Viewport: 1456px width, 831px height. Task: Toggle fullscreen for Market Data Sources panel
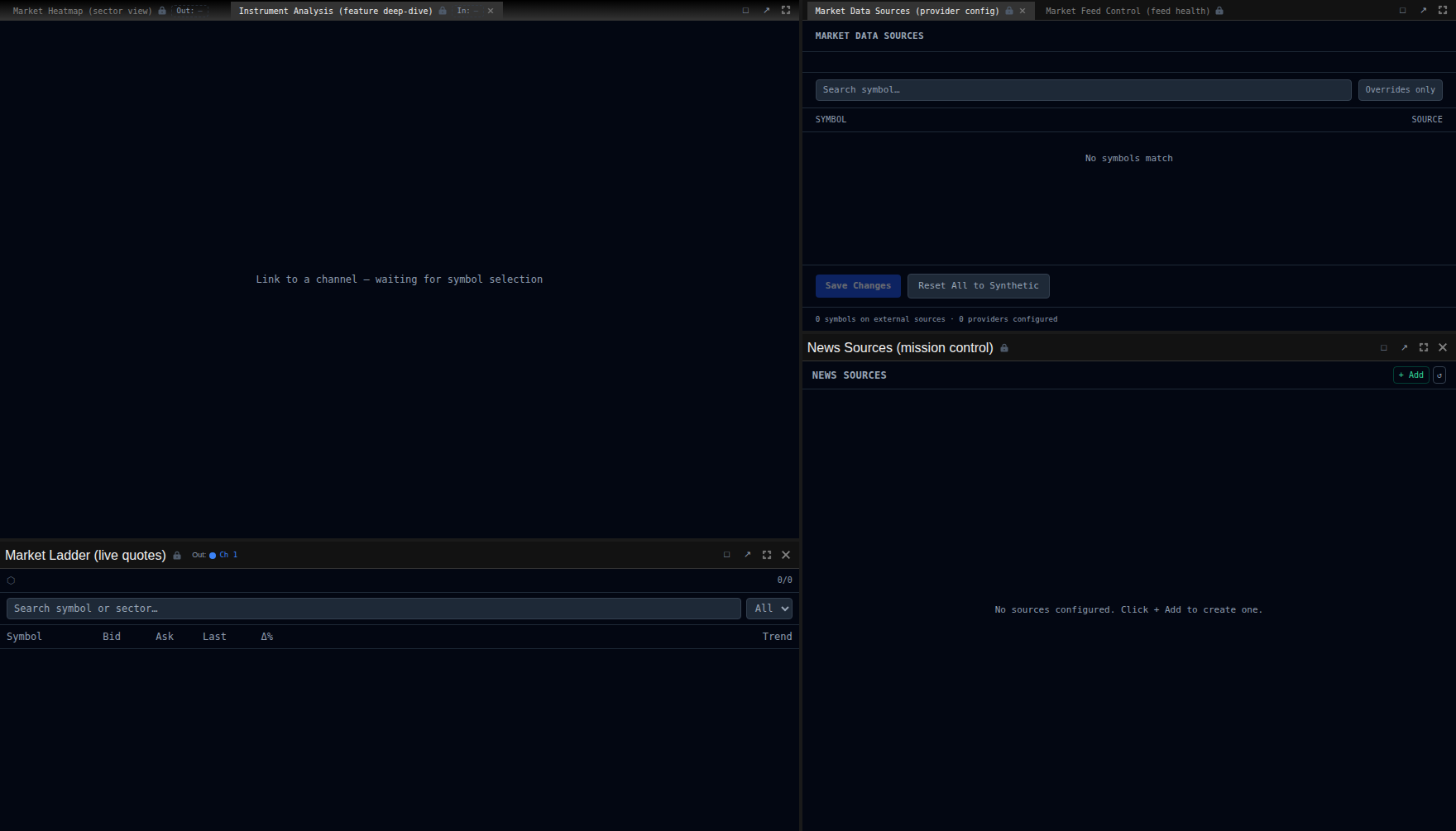pyautogui.click(x=1443, y=11)
